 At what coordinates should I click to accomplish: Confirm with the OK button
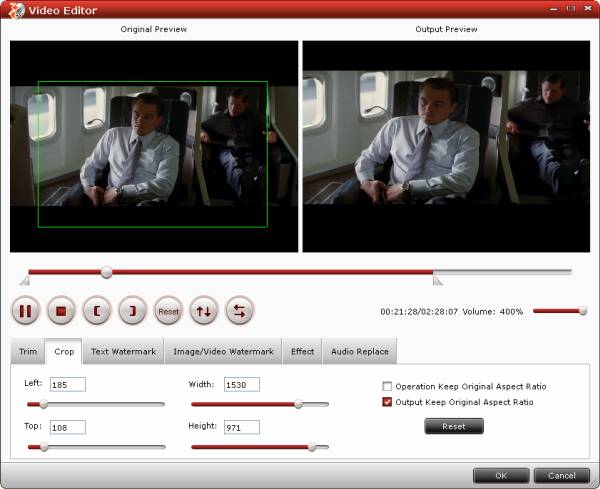click(x=501, y=476)
